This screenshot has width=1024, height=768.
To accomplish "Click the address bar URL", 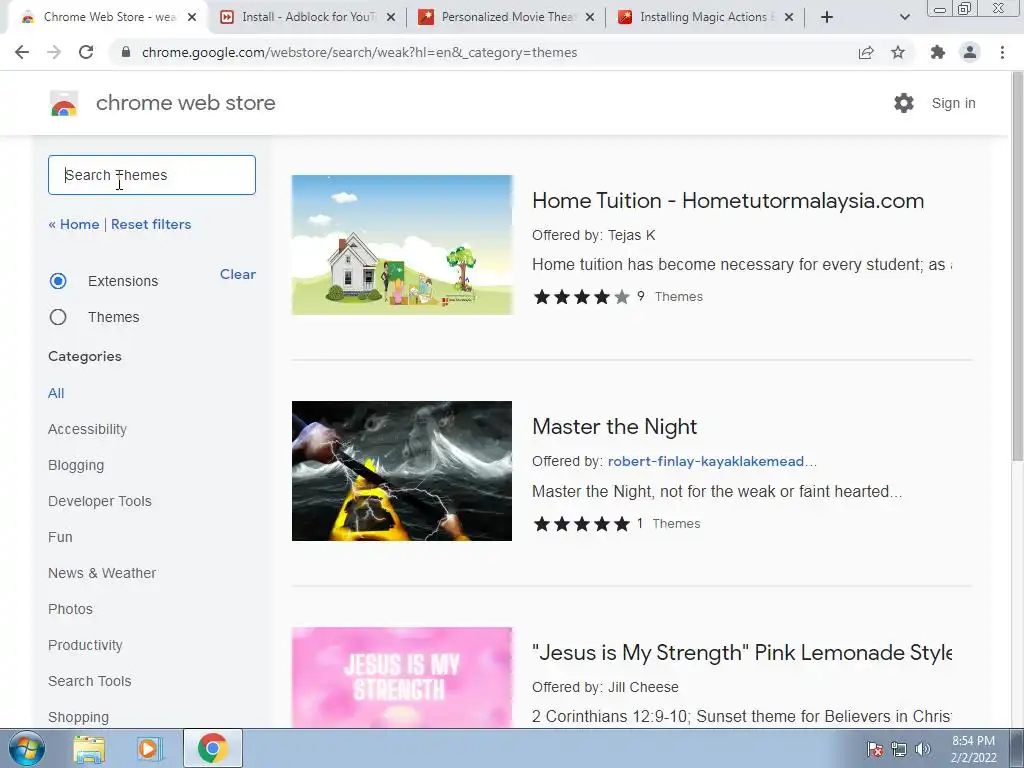I will click(x=359, y=52).
